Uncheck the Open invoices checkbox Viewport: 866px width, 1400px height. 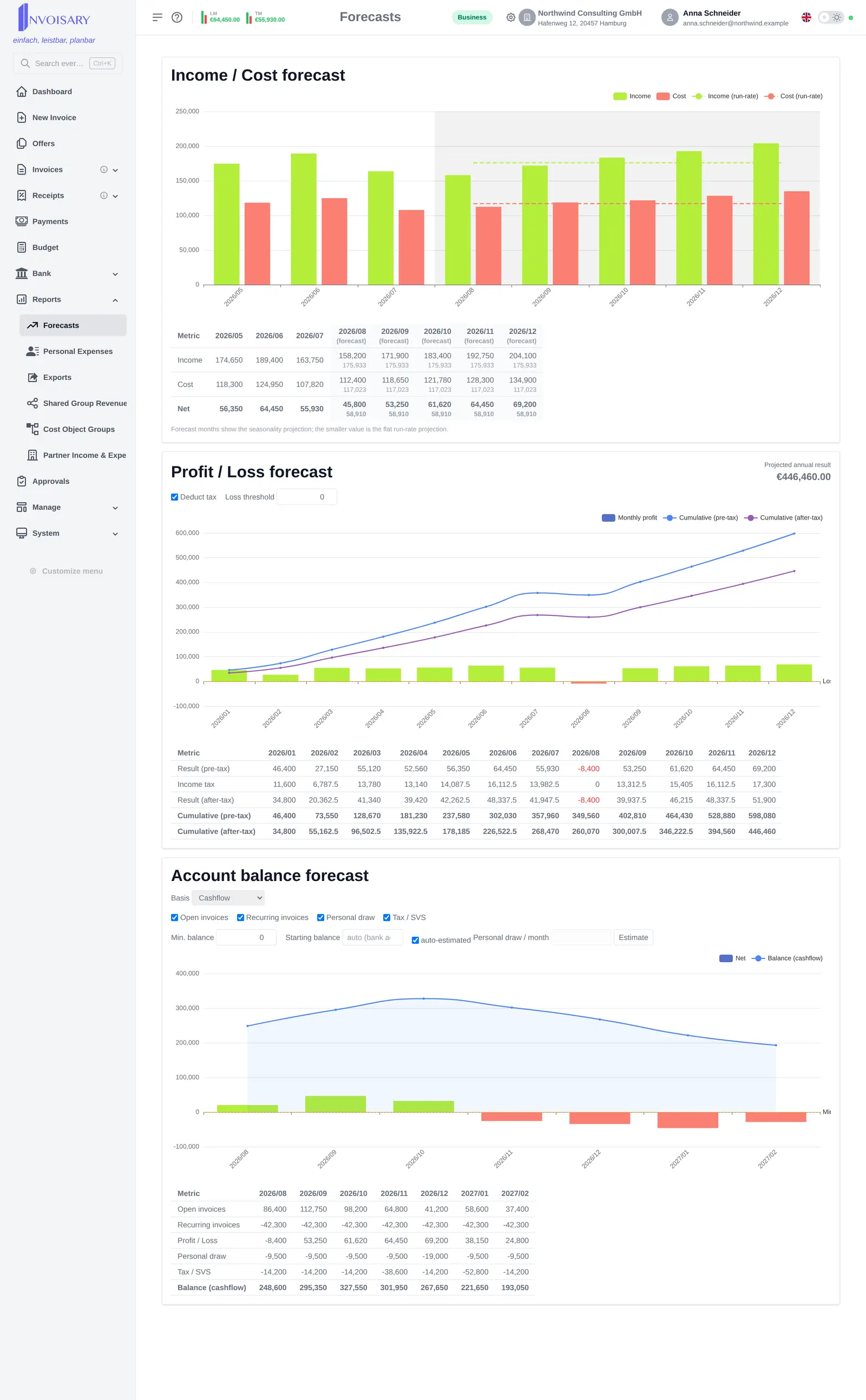tap(175, 917)
